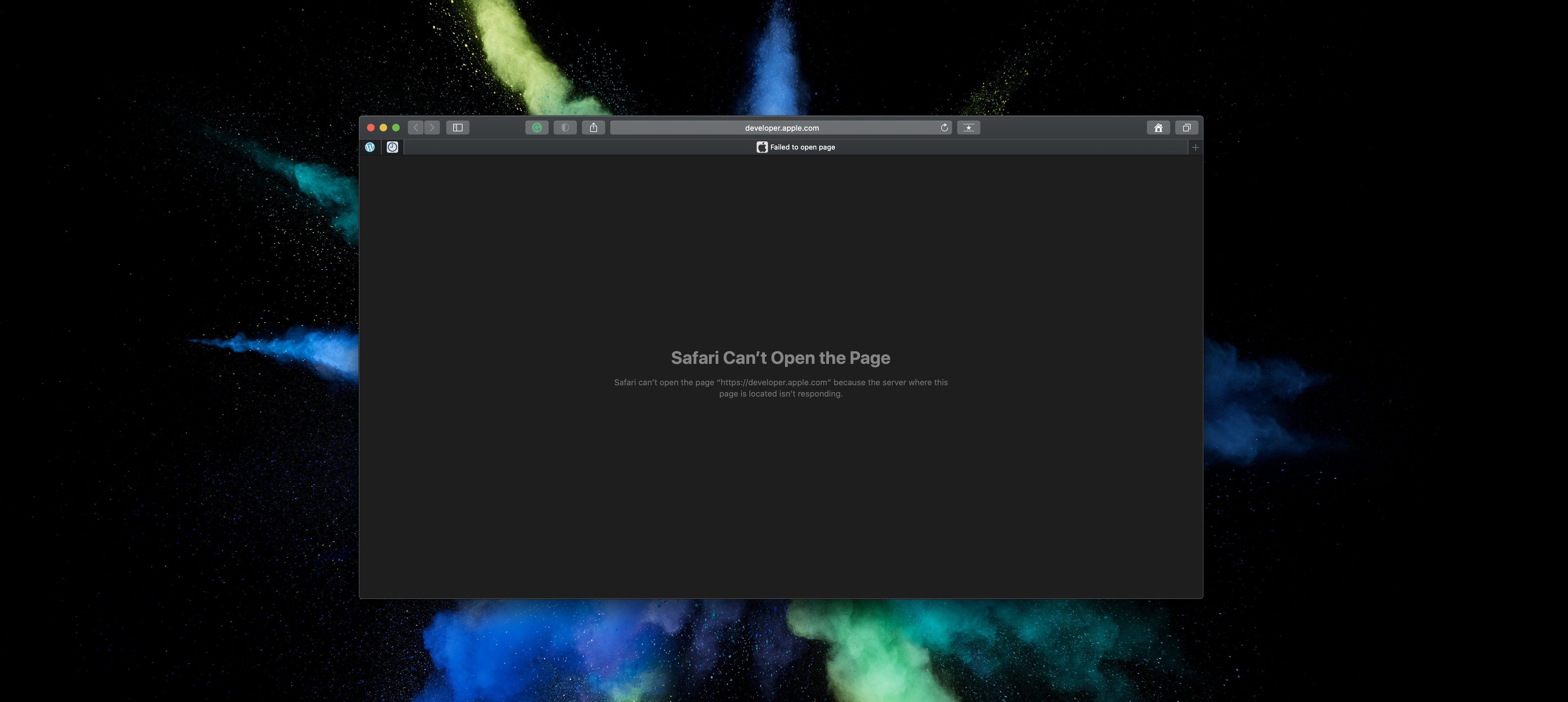Switch to the pinned WordPress tab

(x=370, y=147)
